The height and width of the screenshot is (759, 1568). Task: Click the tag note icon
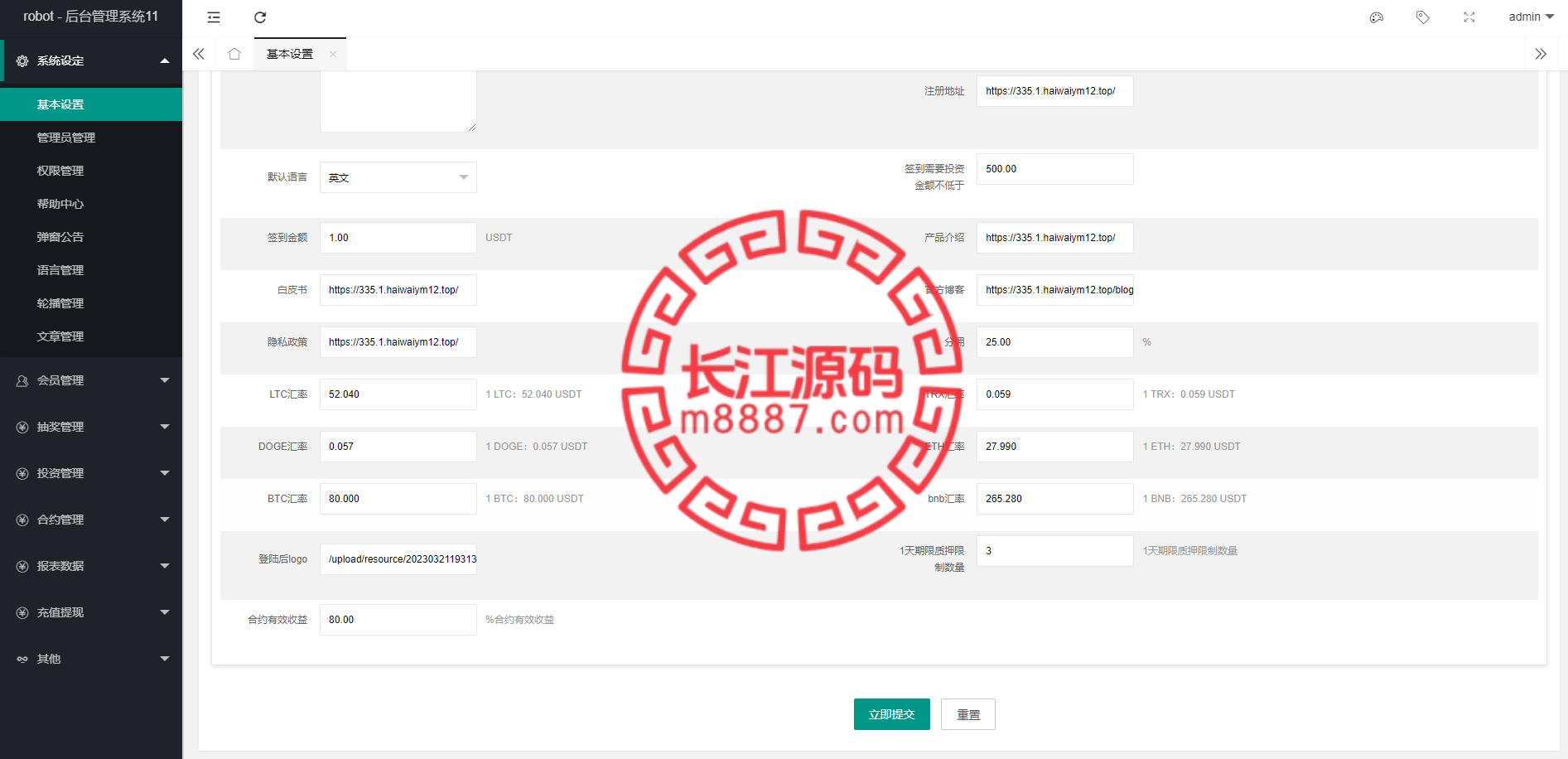tap(1423, 17)
